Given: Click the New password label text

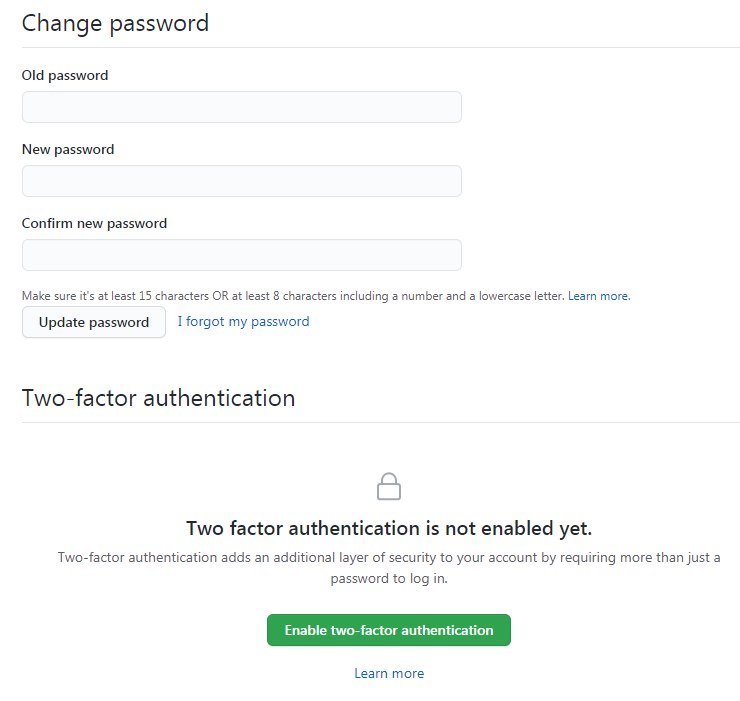Looking at the screenshot, I should tap(68, 150).
